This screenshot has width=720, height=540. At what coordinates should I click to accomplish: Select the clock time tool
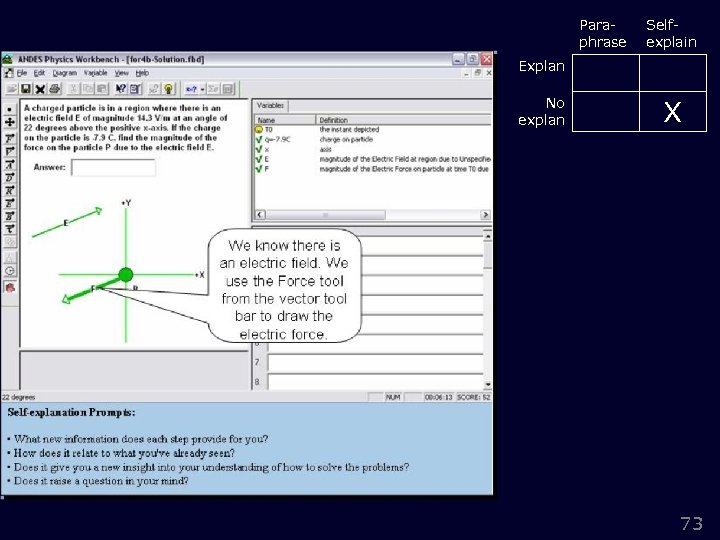[10, 271]
